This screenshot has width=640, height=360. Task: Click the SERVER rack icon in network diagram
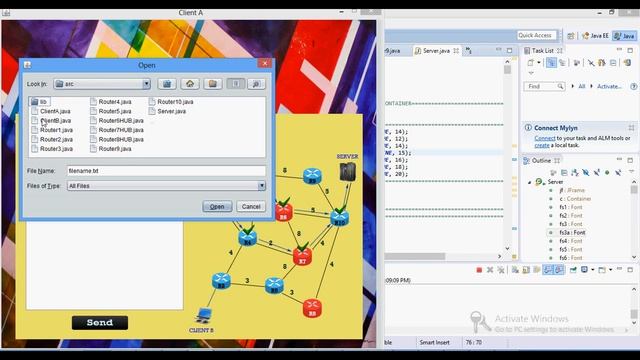pos(347,171)
